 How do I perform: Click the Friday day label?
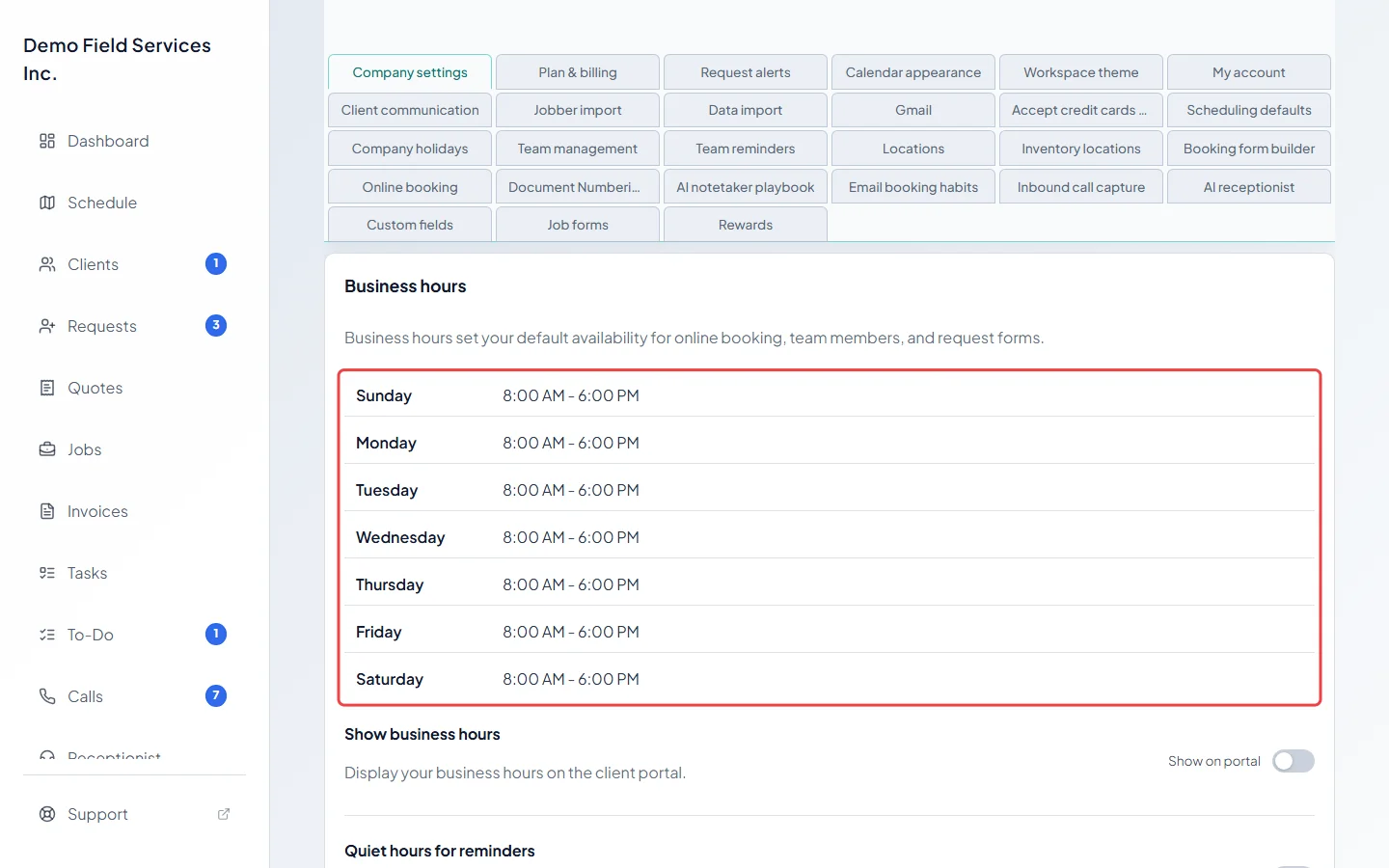pyautogui.click(x=378, y=632)
